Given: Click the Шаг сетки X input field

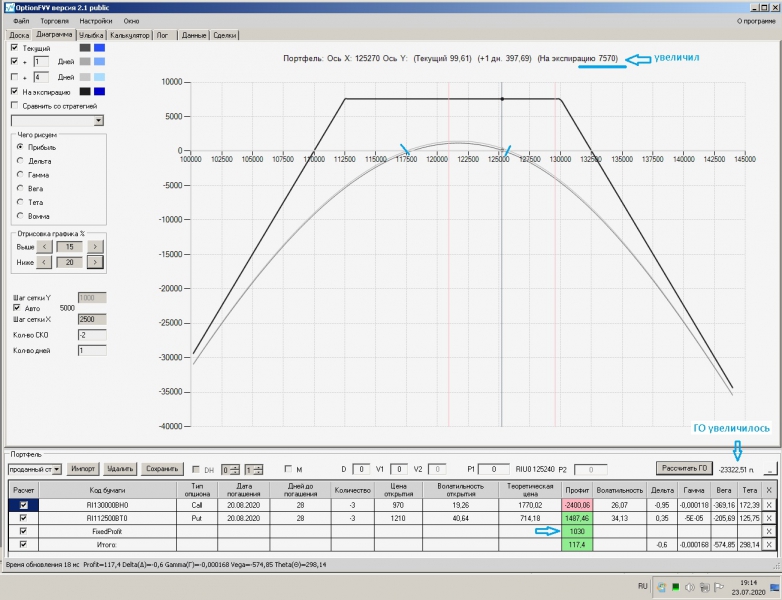Looking at the screenshot, I should pos(91,318).
